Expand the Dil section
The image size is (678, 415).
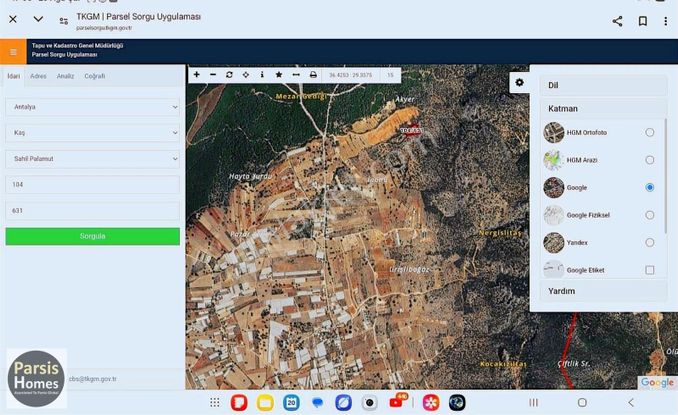point(604,85)
